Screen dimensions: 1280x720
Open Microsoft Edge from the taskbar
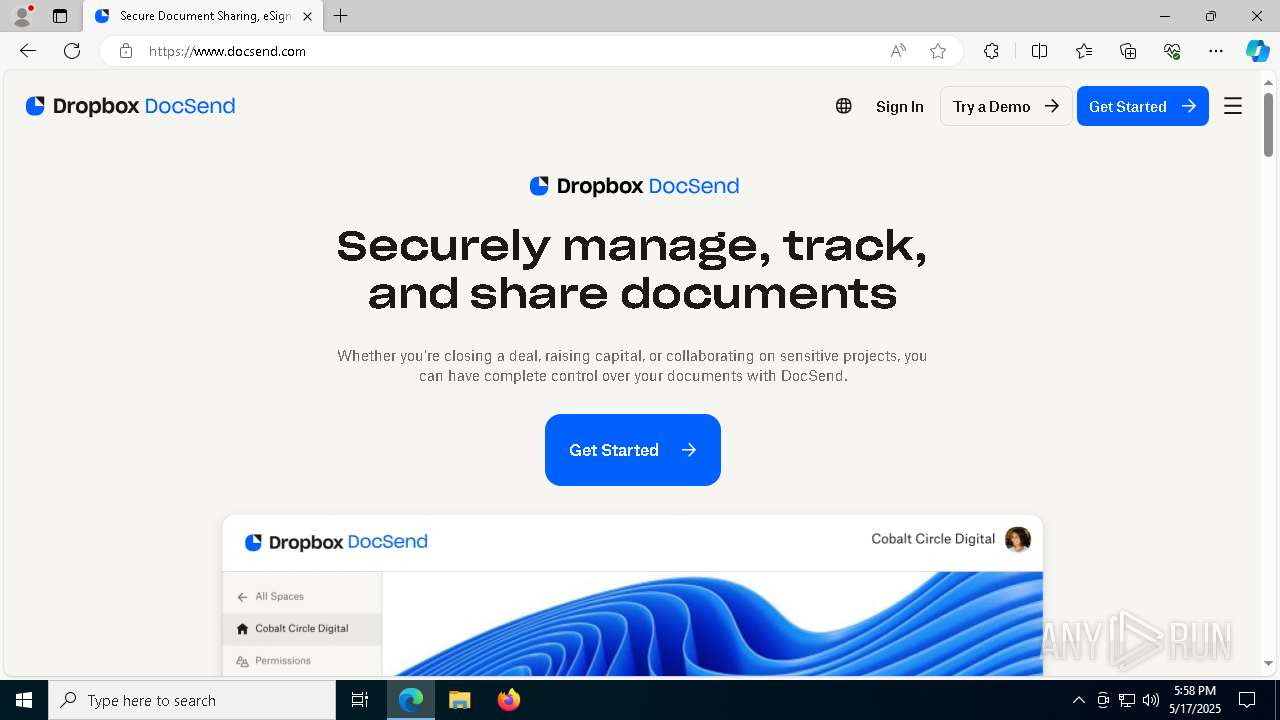click(411, 700)
